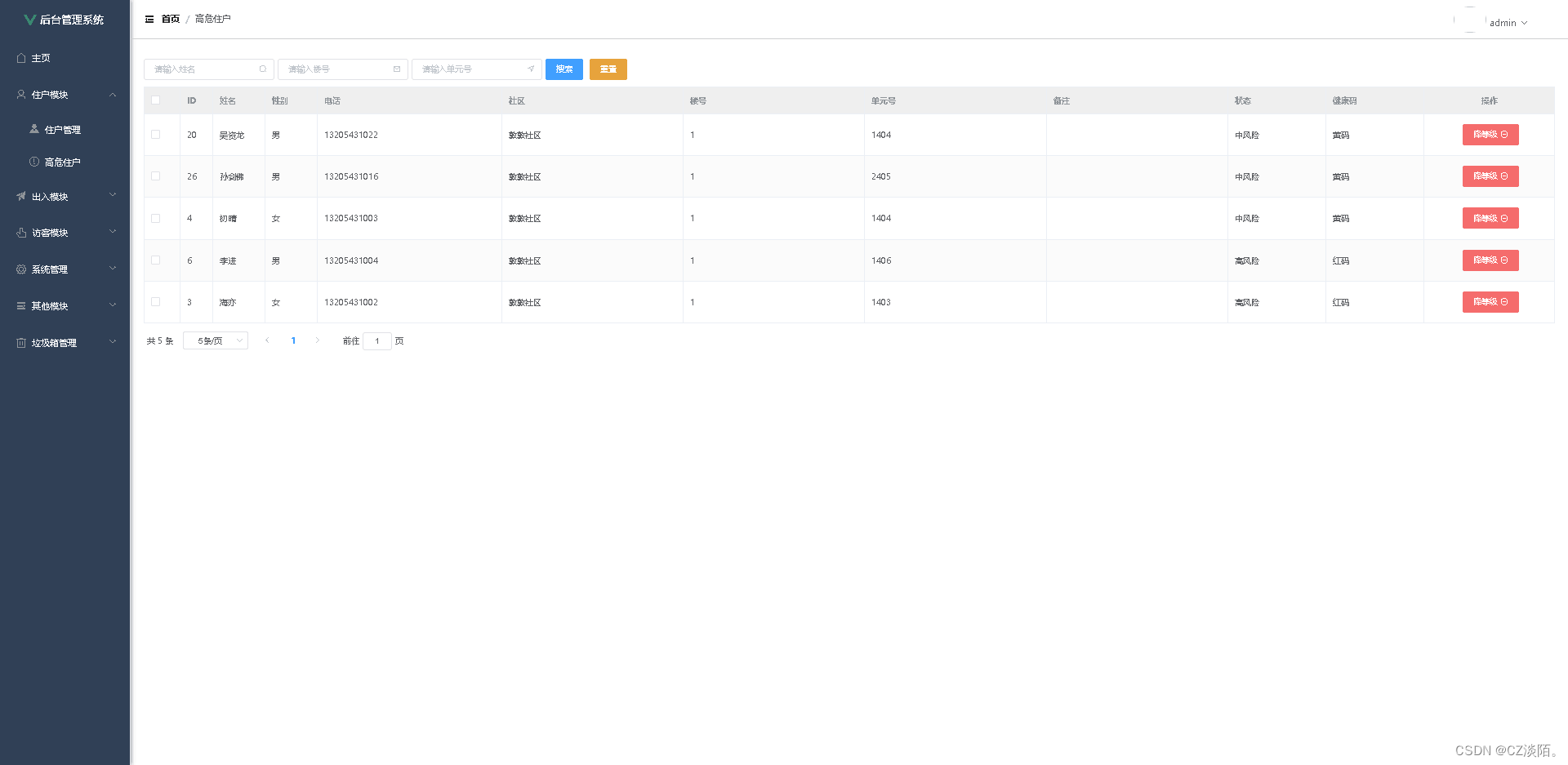This screenshot has height=765, width=1568.
Task: Check the row checkbox for ID 26
Action: coord(155,176)
